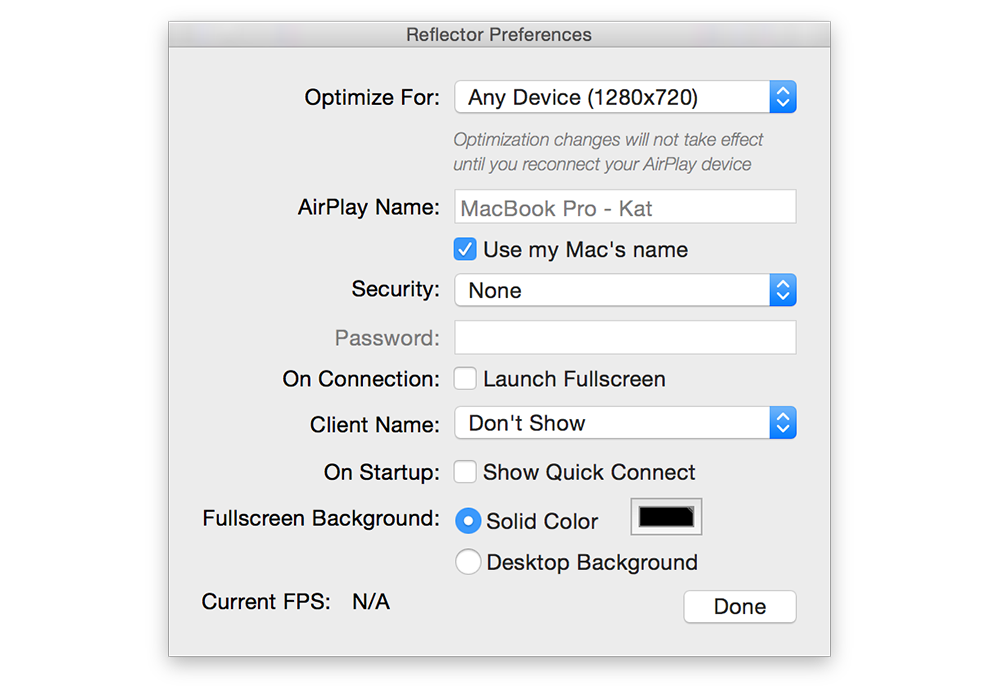Viewport: 1000px width, 691px height.
Task: Open the black fullscreen background color swatch
Action: coord(666,517)
